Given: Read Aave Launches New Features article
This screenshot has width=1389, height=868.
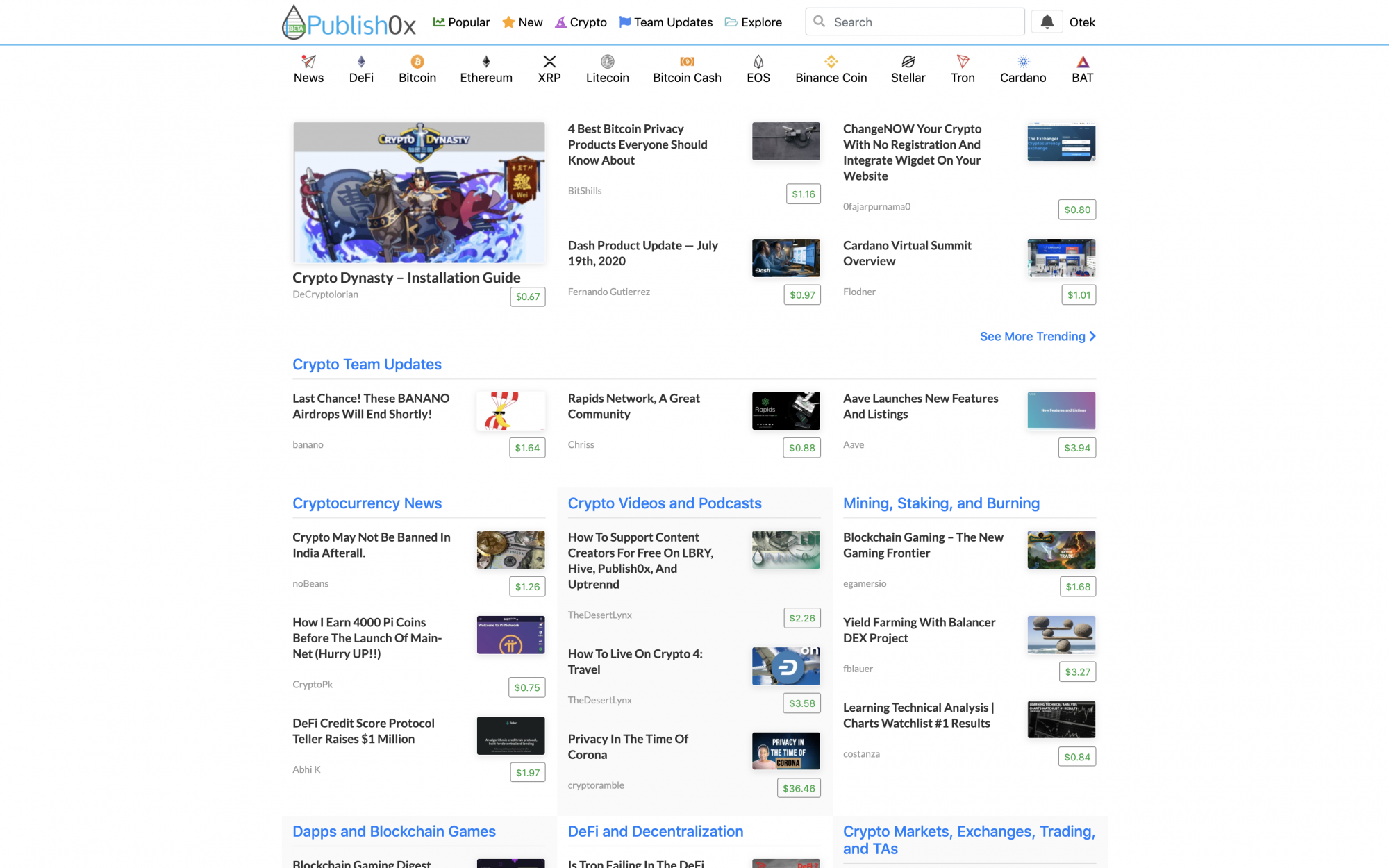Looking at the screenshot, I should (921, 406).
